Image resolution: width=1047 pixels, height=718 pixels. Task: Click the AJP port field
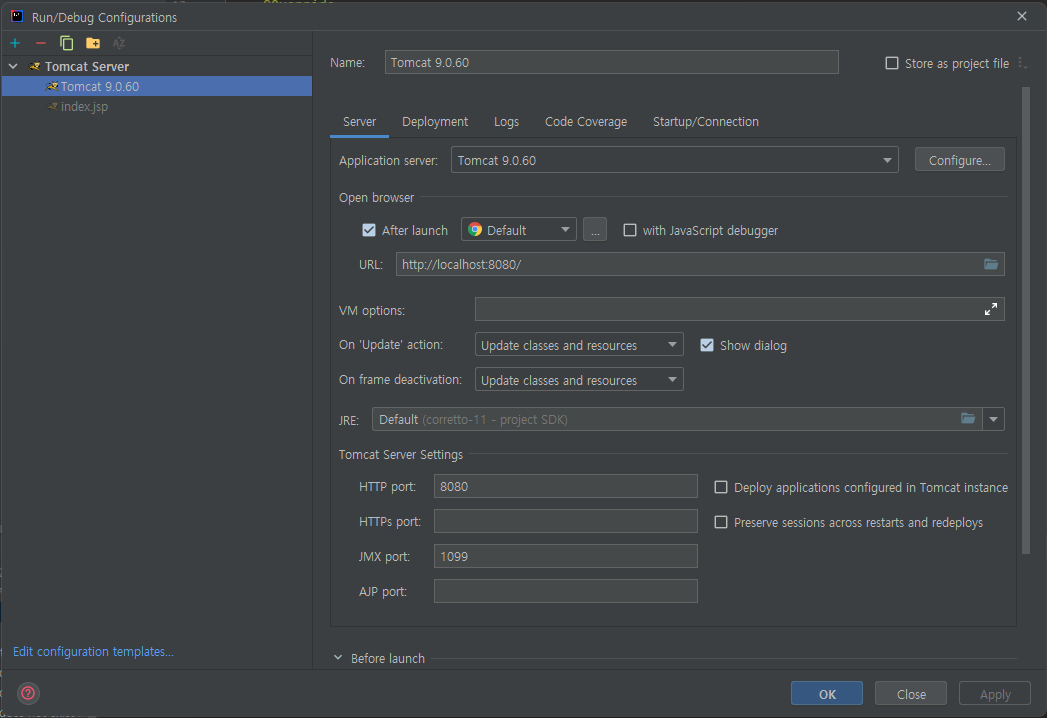[566, 590]
